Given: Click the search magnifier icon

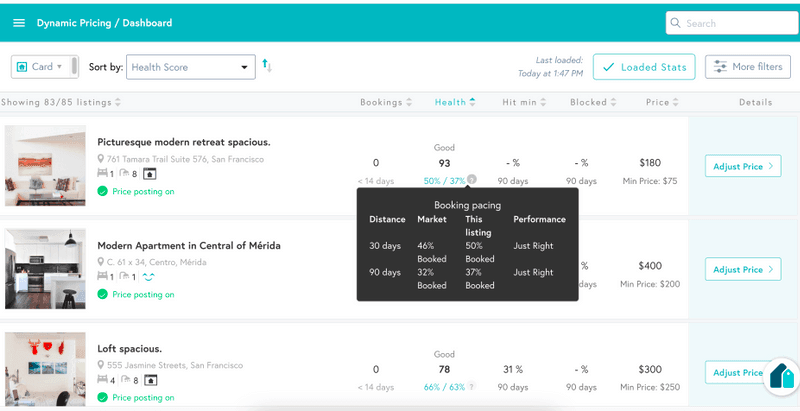Looking at the screenshot, I should (676, 23).
